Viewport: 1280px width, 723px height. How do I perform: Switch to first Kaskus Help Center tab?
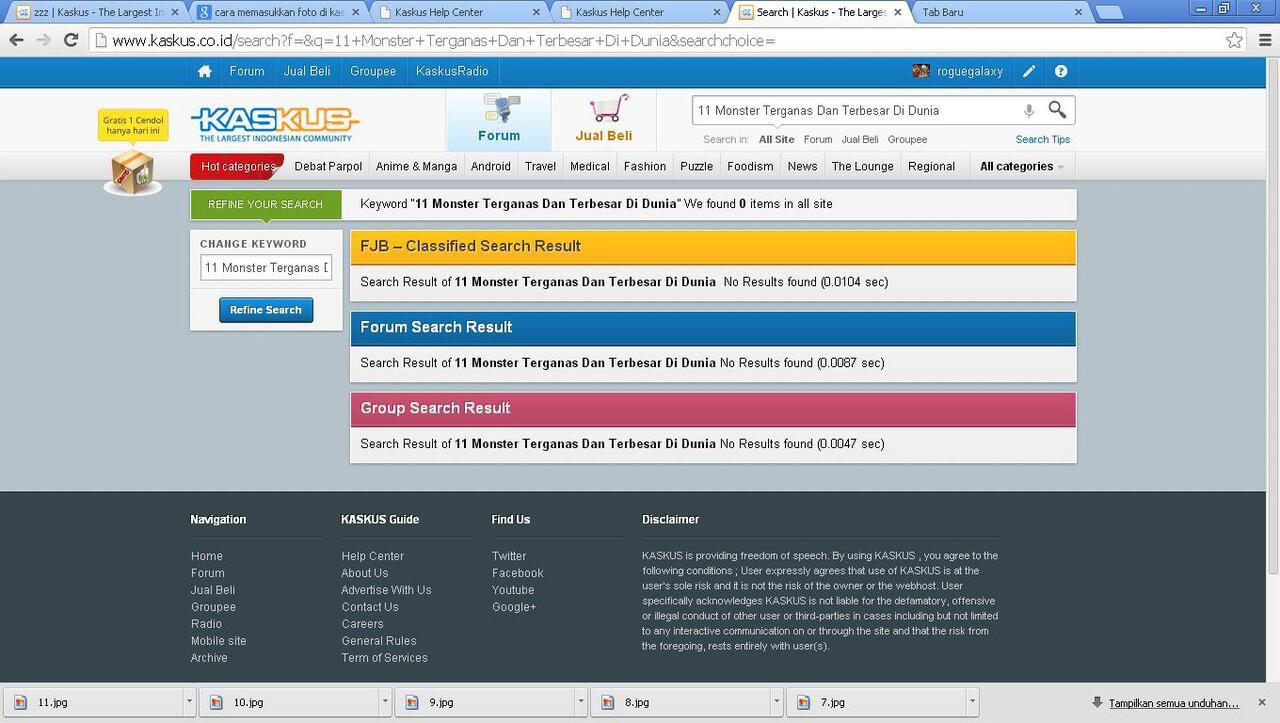pos(458,12)
